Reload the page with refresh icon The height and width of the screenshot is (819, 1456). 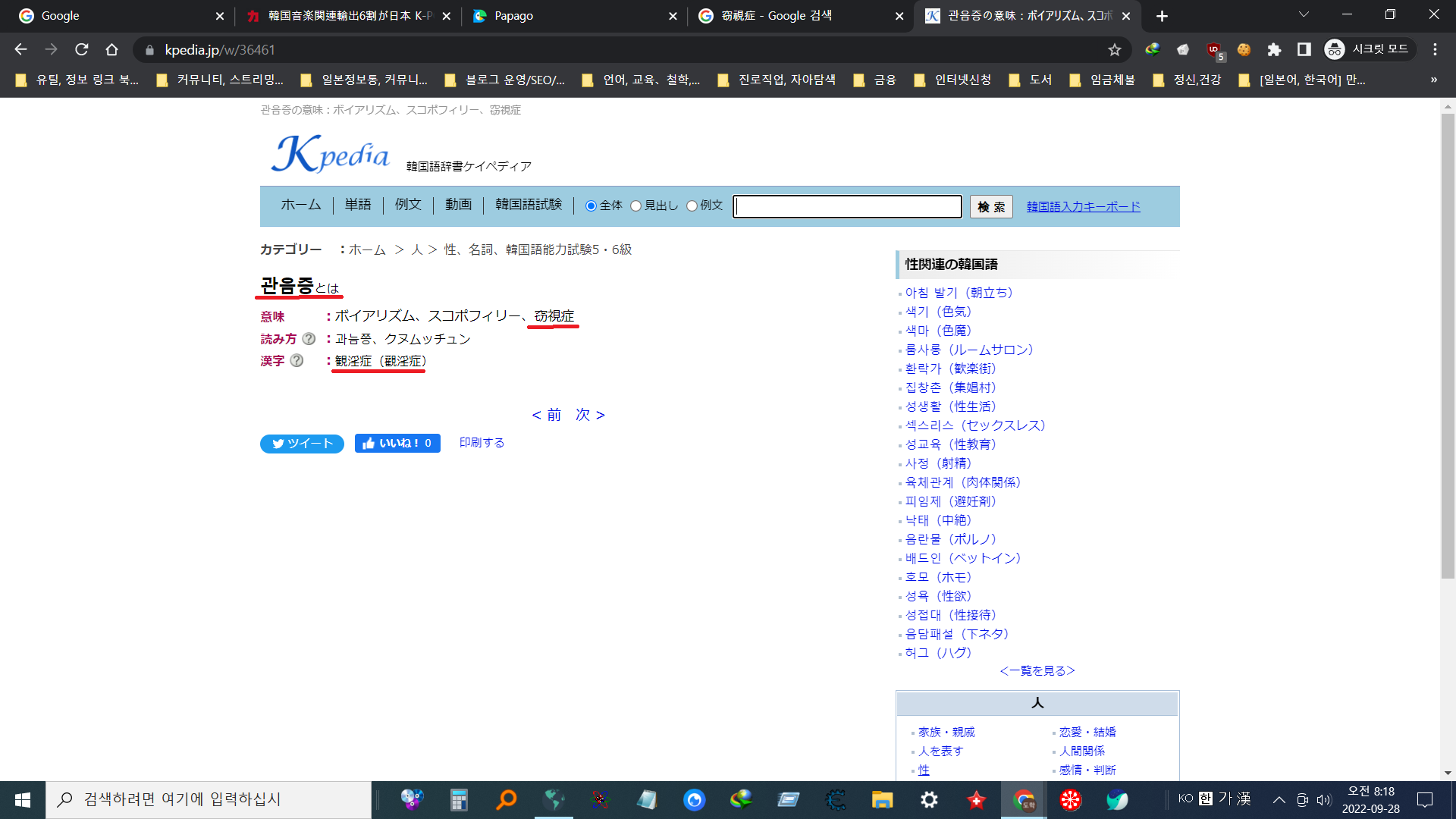[x=82, y=50]
